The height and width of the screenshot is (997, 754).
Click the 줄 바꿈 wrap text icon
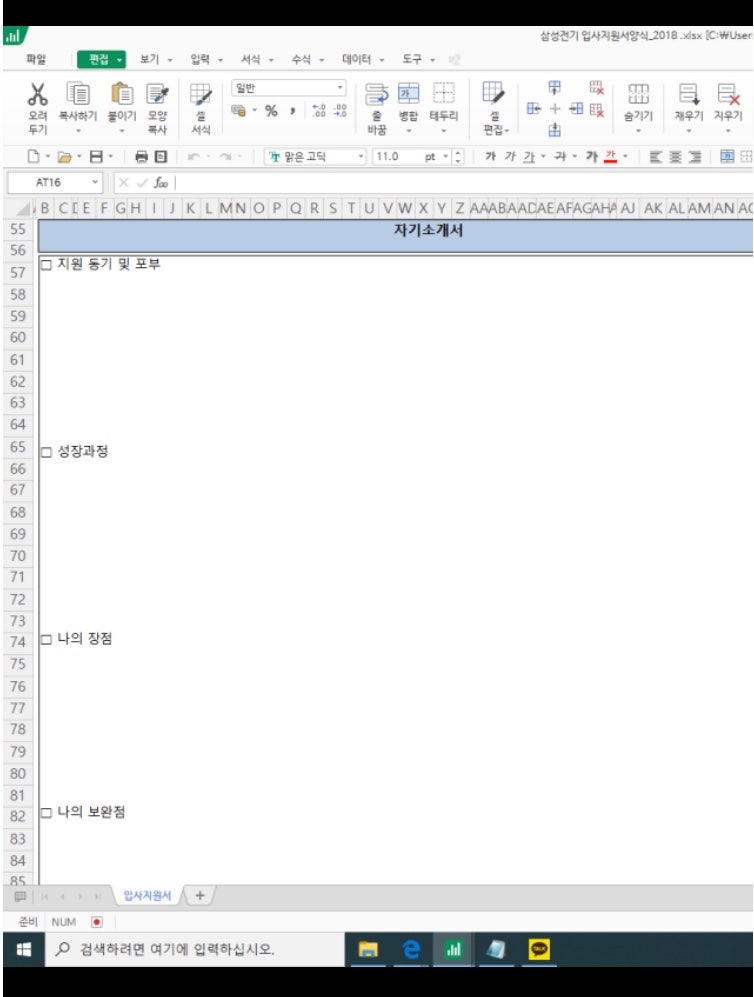376,95
